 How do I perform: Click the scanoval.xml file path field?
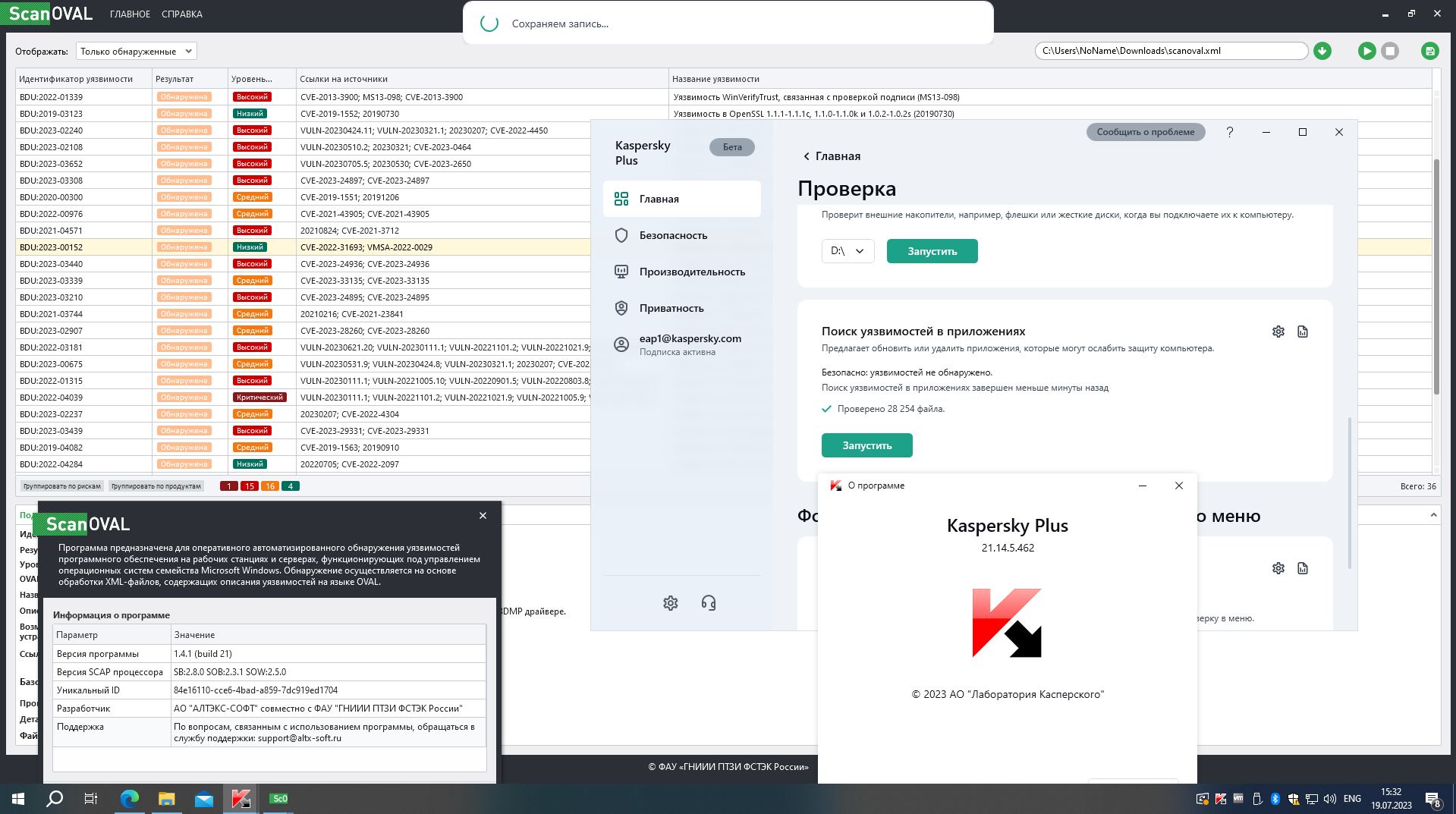click(1171, 51)
